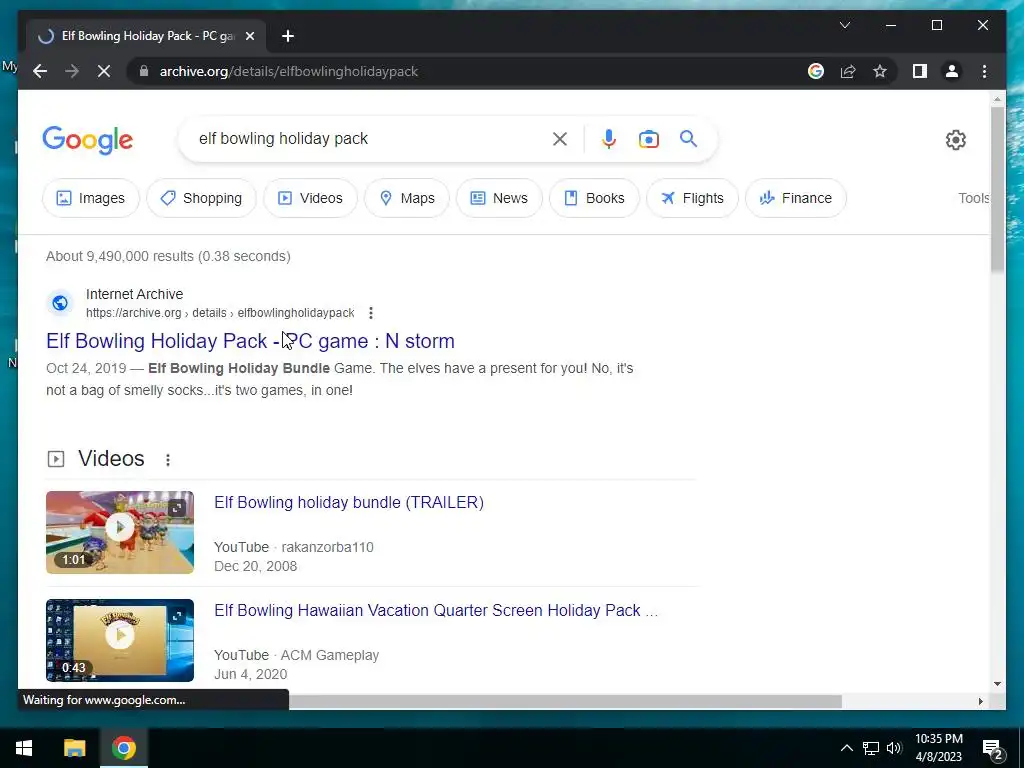
Task: Open Google quick settings gear
Action: pyautogui.click(x=955, y=140)
